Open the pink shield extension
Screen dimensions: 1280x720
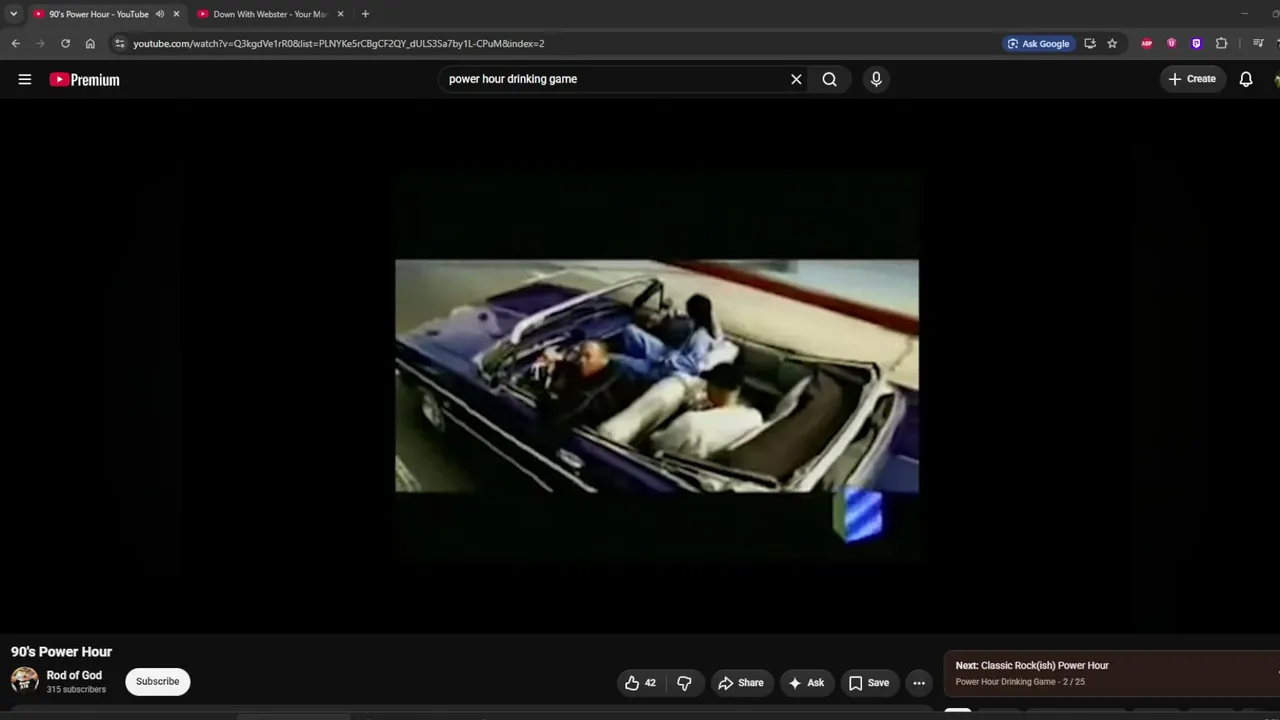coord(1172,44)
